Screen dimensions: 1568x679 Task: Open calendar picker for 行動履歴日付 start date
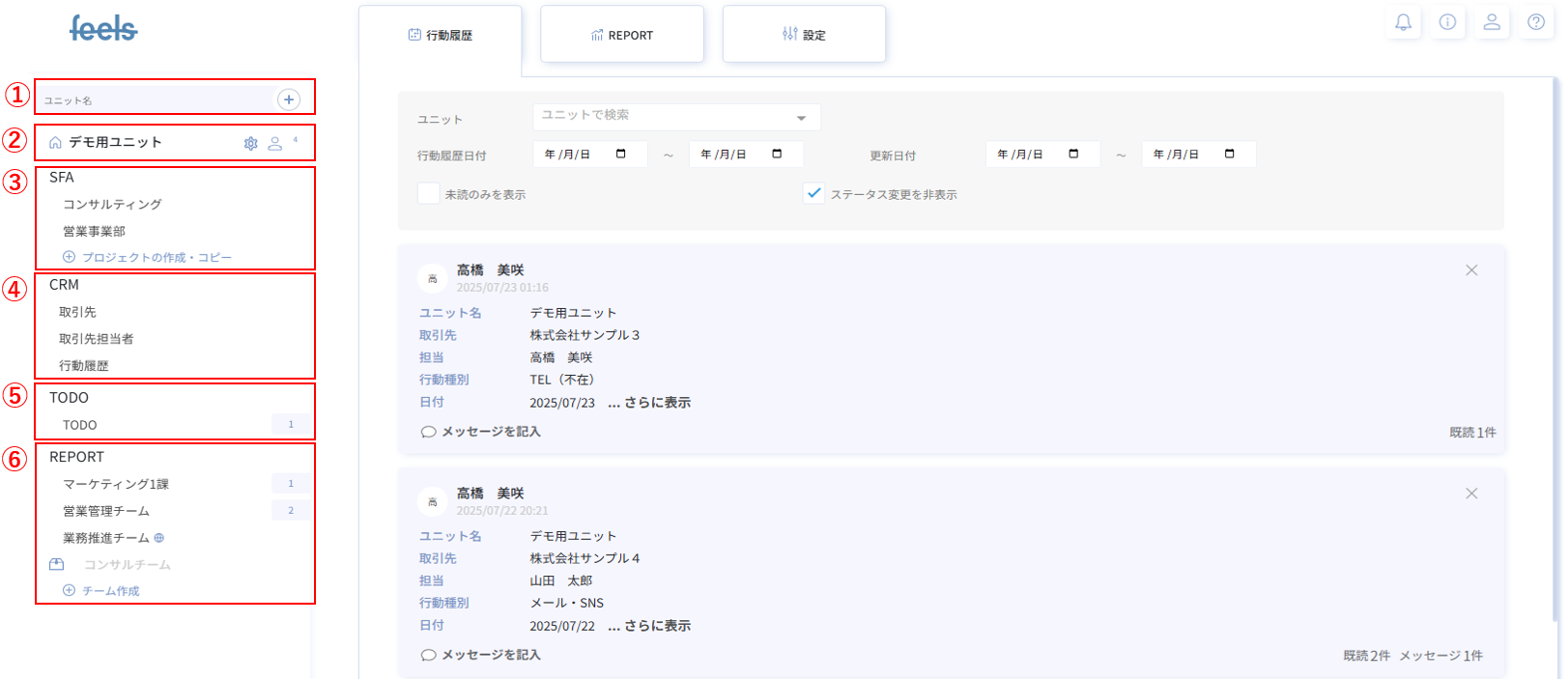[621, 155]
